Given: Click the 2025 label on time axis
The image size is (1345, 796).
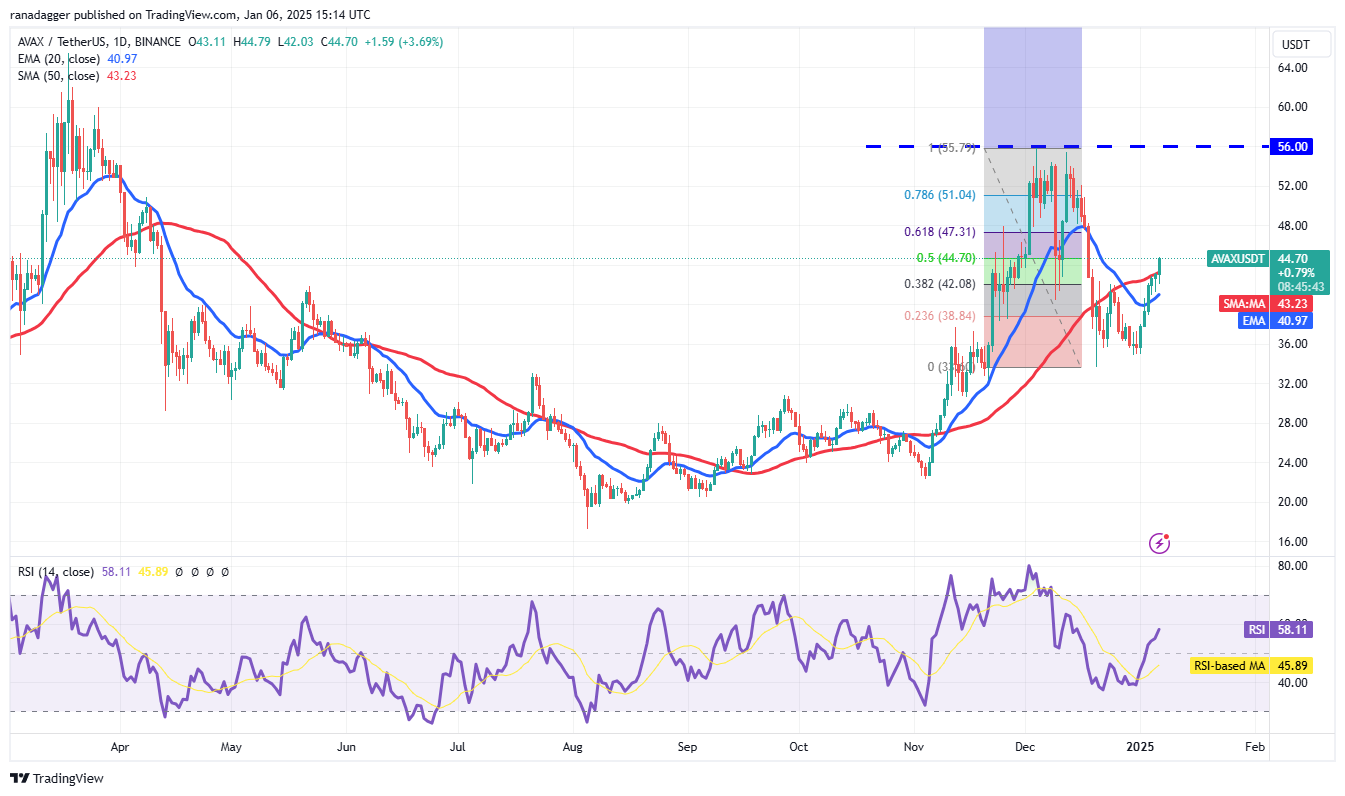Looking at the screenshot, I should click(1140, 747).
